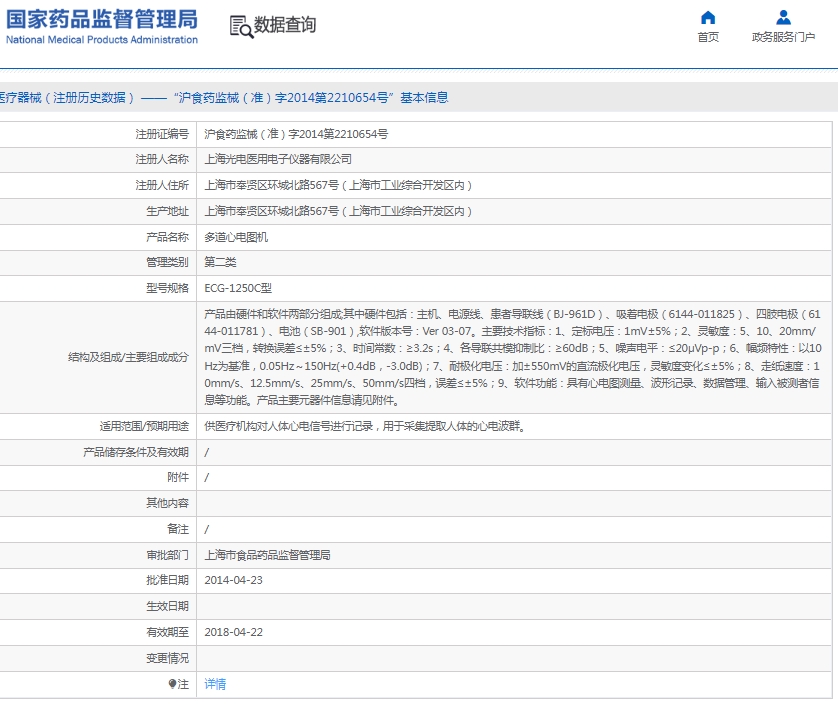Screen dimensions: 838x706
Task: Select approval date 2014-04-23
Action: click(234, 580)
